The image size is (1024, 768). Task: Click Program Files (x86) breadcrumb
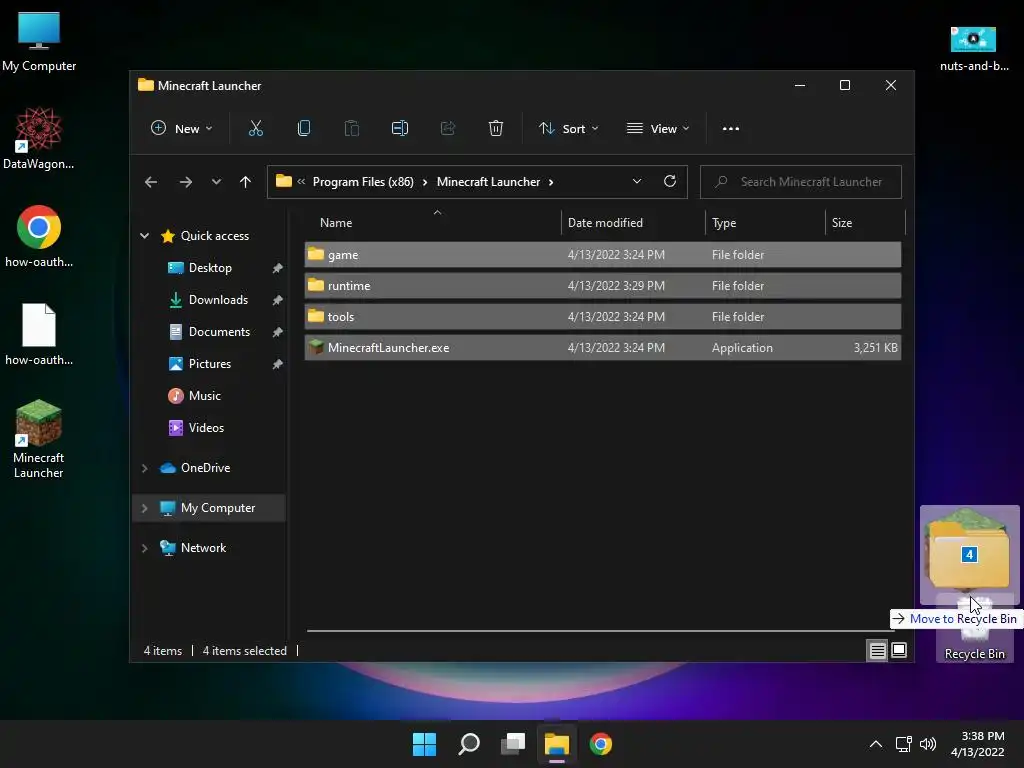[x=363, y=182]
